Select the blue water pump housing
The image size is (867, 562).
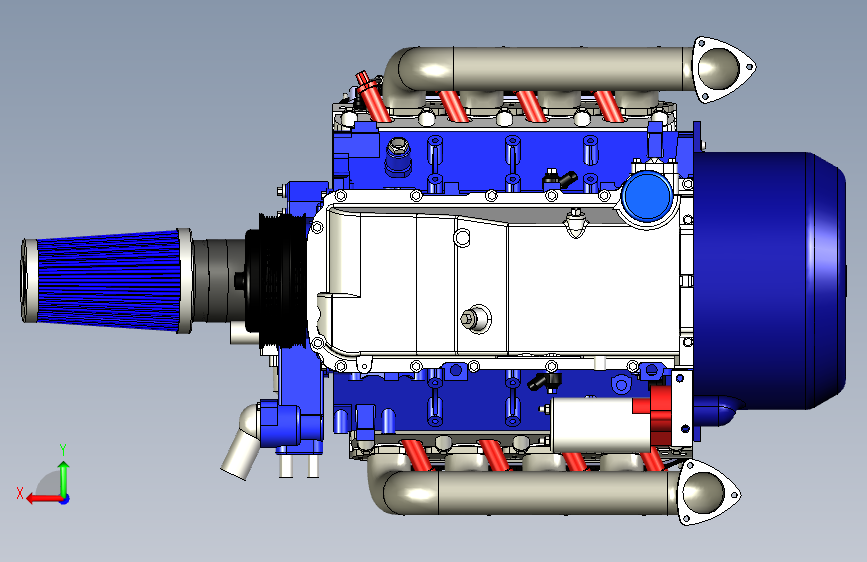(x=292, y=423)
